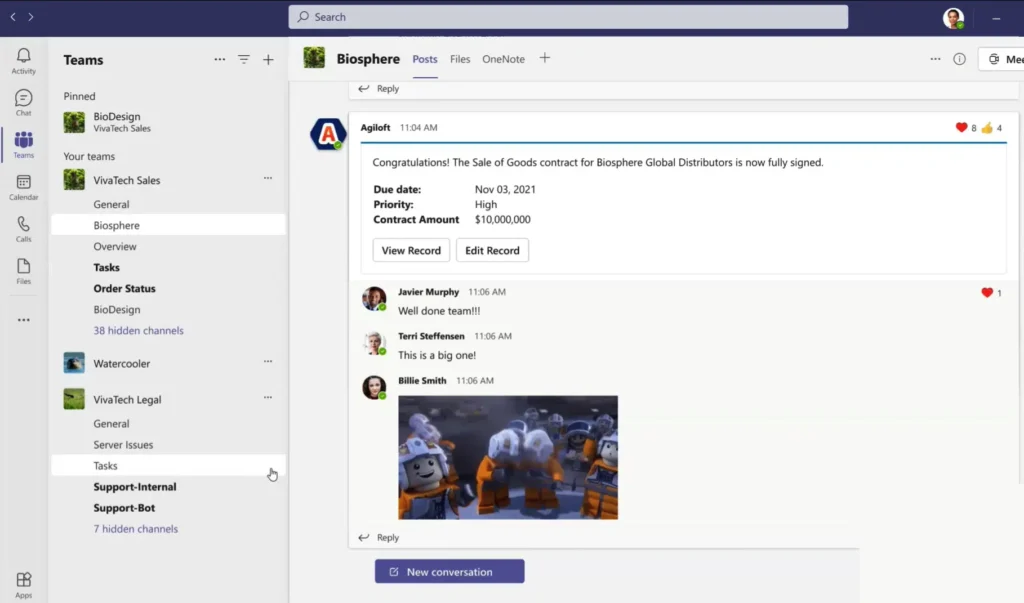
Task: Select the Teams icon in sidebar
Action: (24, 144)
